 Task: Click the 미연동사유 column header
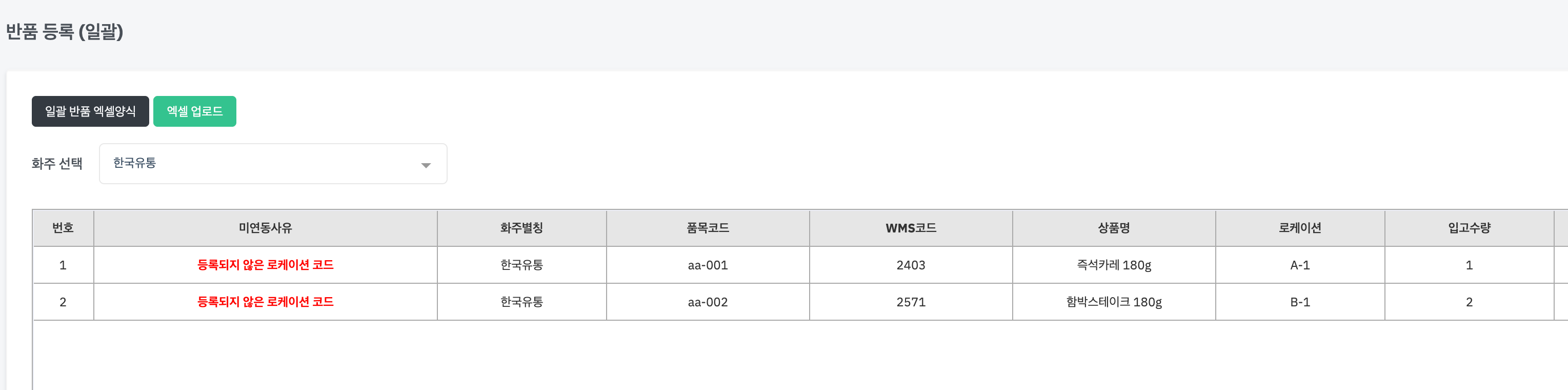266,228
